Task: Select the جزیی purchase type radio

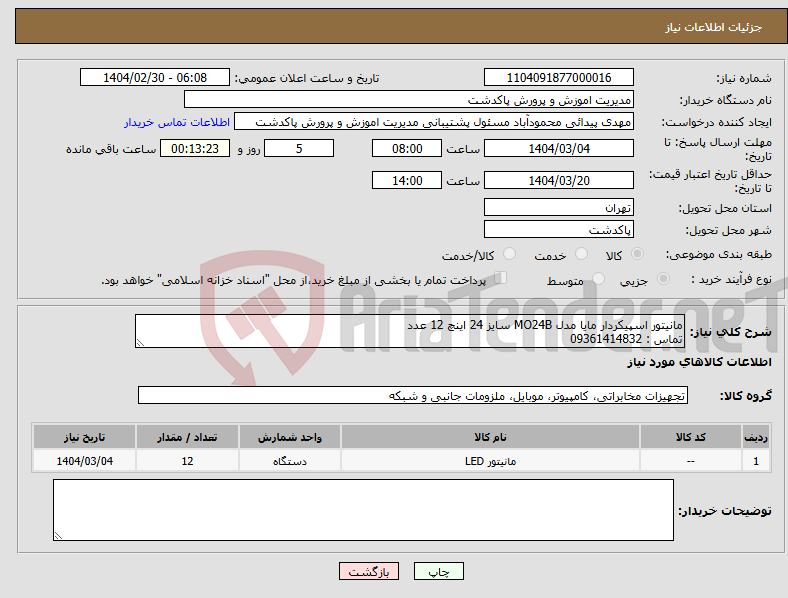Action: tap(663, 278)
